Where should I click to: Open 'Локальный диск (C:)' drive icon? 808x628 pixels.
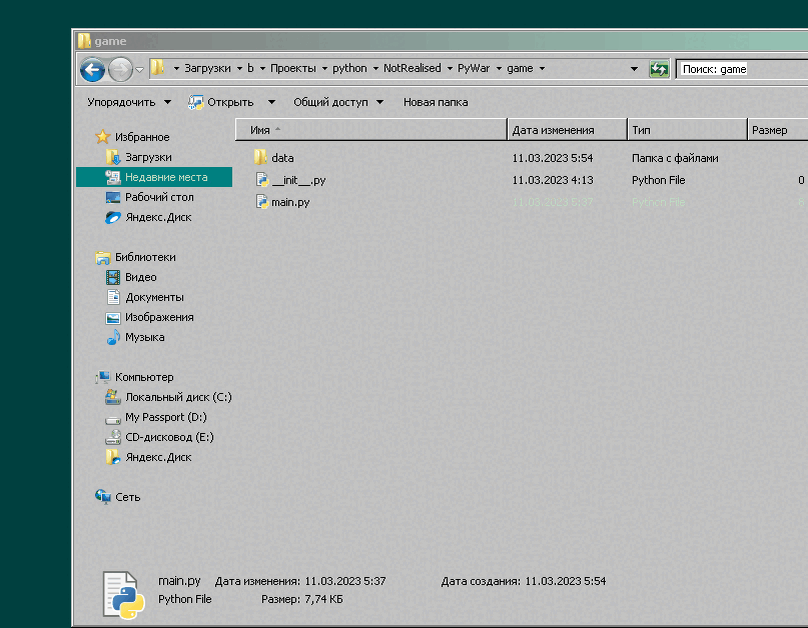point(113,397)
